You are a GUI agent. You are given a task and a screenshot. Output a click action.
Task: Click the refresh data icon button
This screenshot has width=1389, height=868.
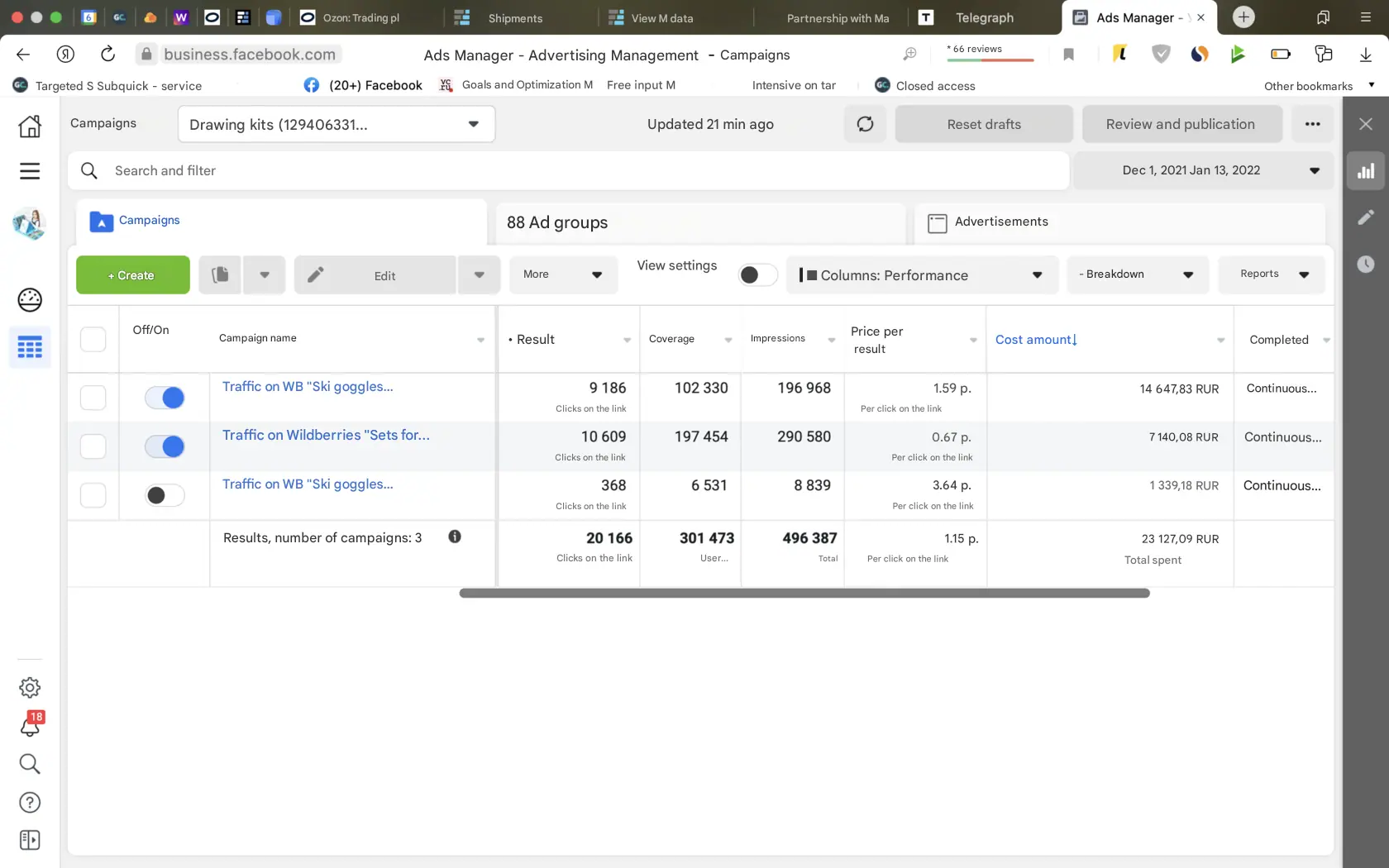coord(865,124)
